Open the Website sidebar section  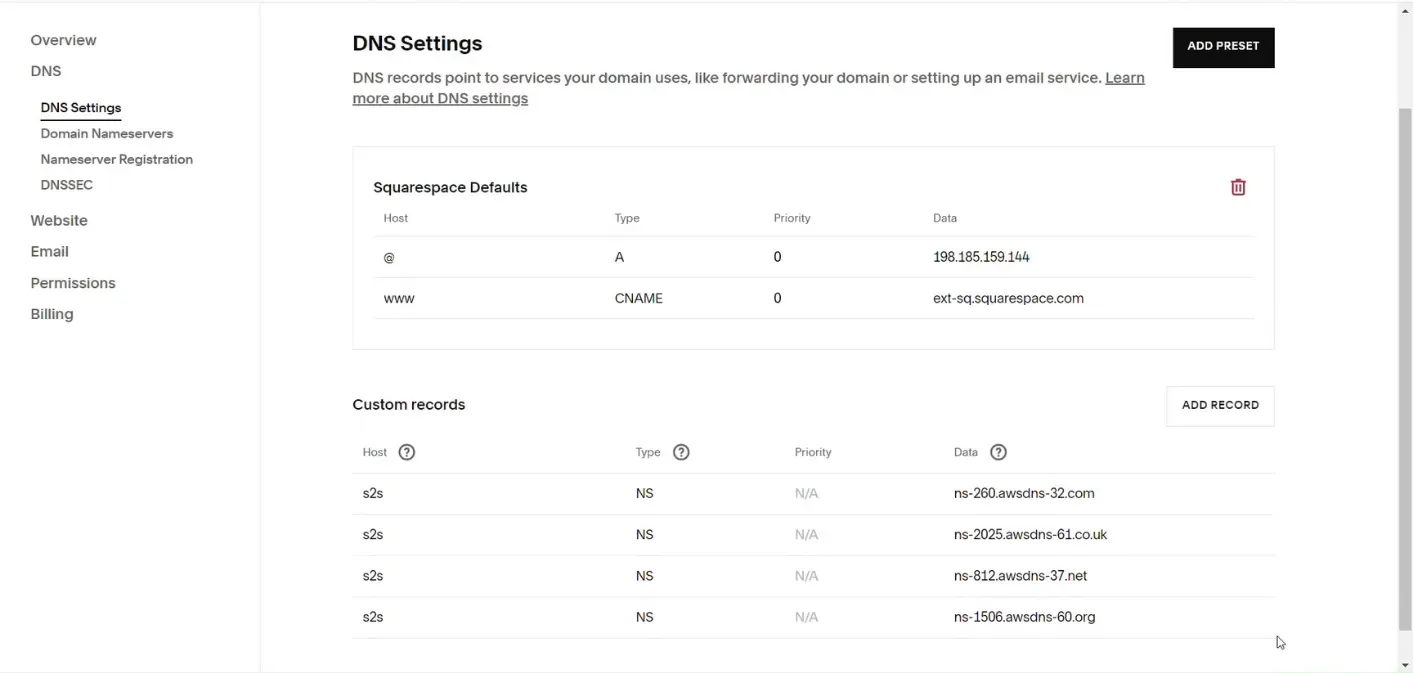pos(59,220)
